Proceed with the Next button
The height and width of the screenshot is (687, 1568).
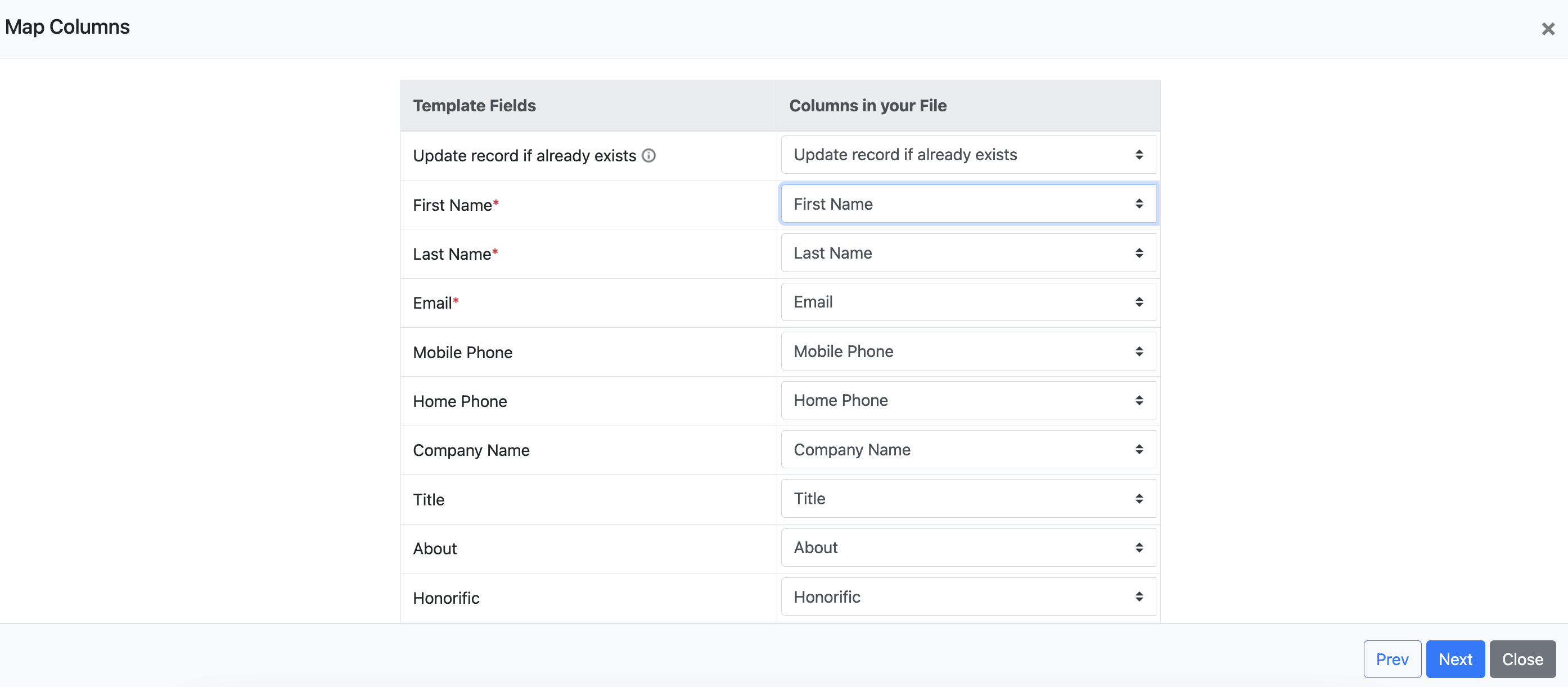[1455, 659]
